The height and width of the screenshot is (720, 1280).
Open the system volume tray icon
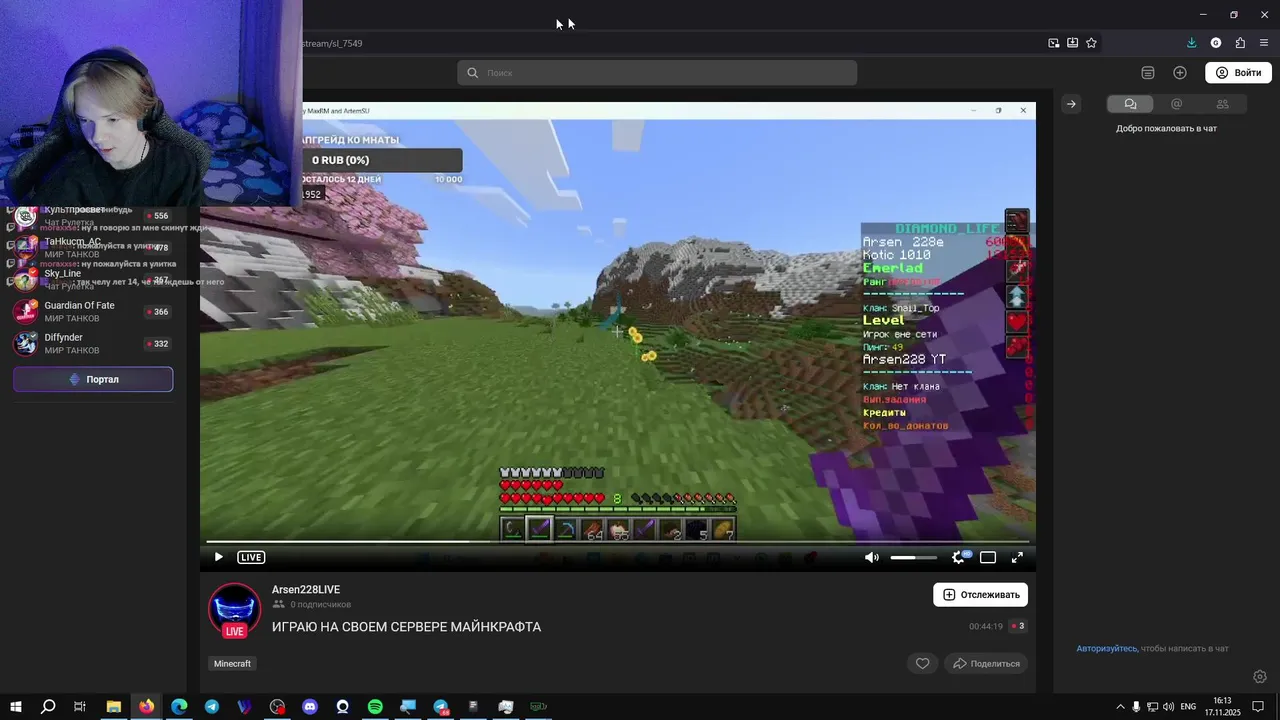1169,707
